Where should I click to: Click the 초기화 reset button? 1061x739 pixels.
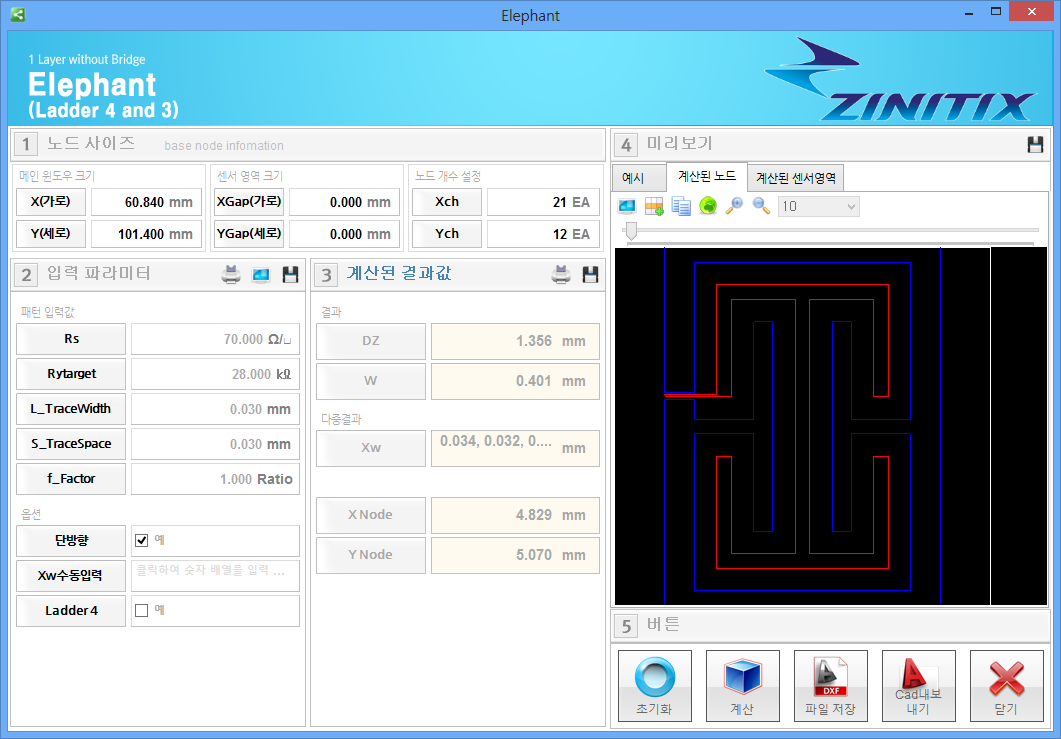(x=654, y=686)
